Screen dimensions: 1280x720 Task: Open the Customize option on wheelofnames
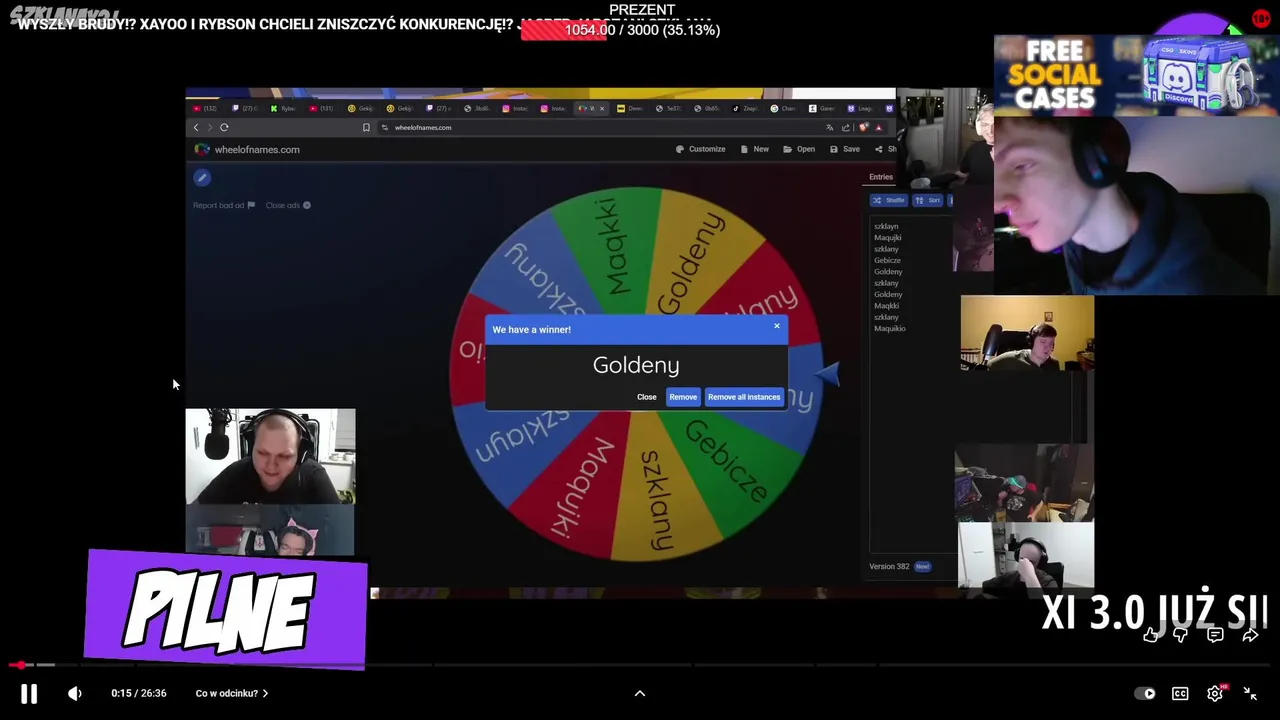(x=701, y=149)
